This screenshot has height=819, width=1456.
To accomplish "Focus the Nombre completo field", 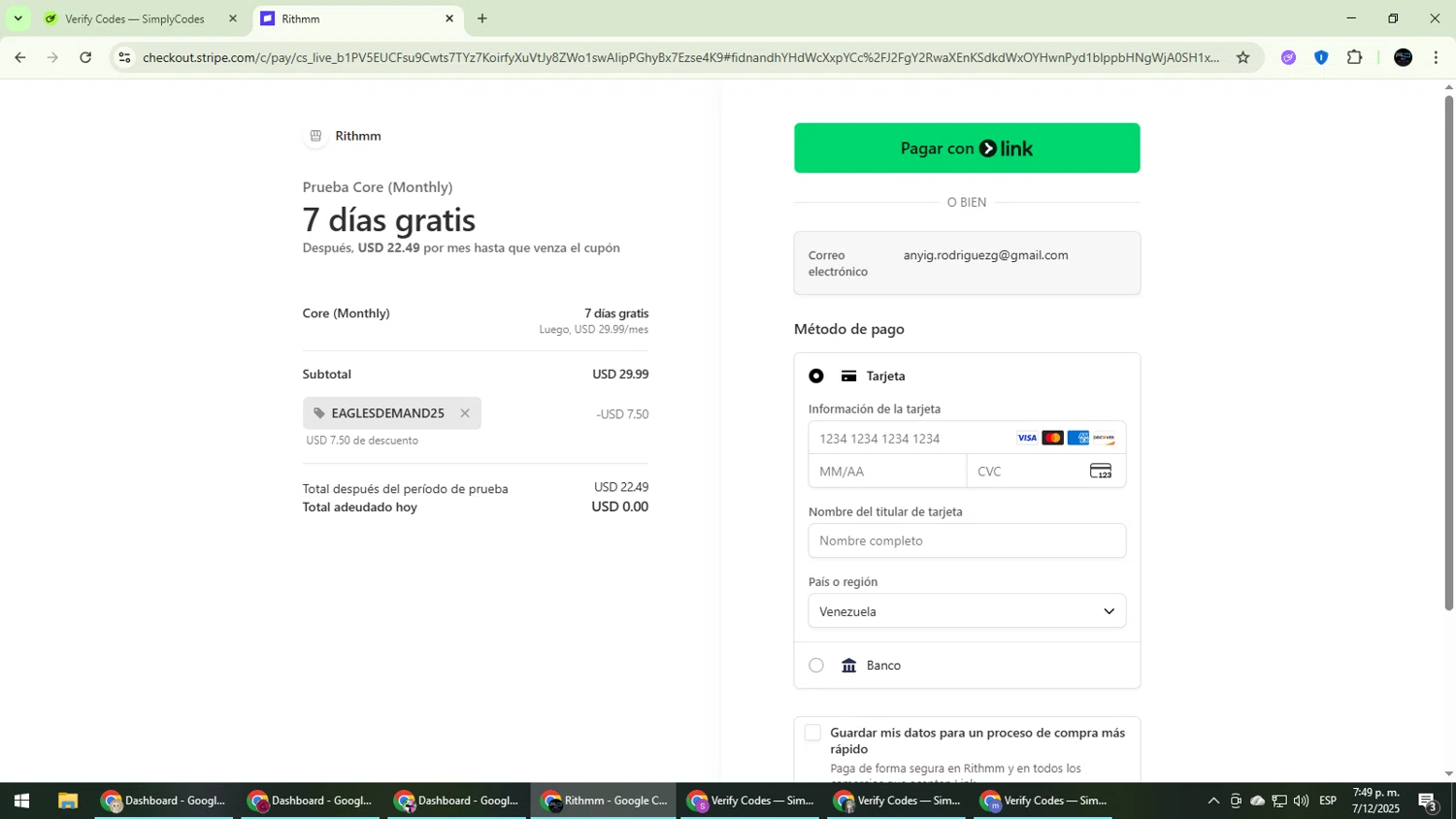I will pyautogui.click(x=967, y=541).
